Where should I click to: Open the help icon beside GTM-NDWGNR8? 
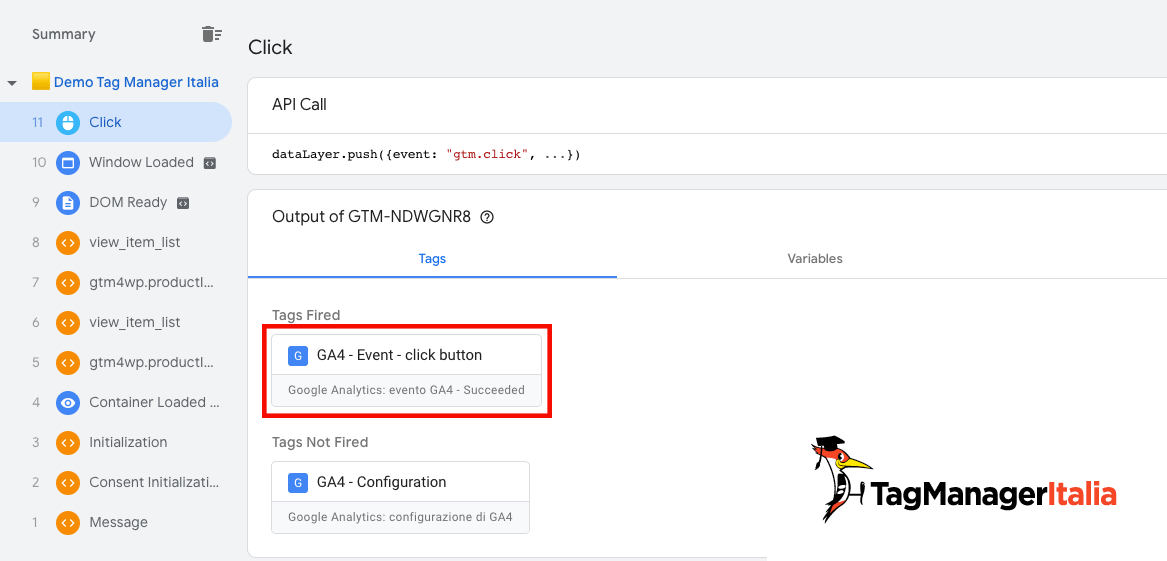(x=487, y=217)
